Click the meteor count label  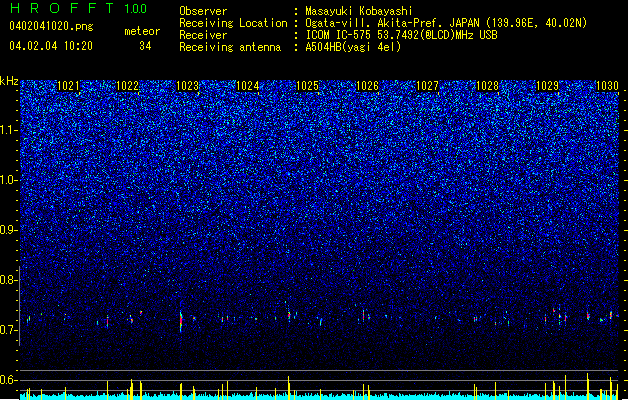(142, 31)
